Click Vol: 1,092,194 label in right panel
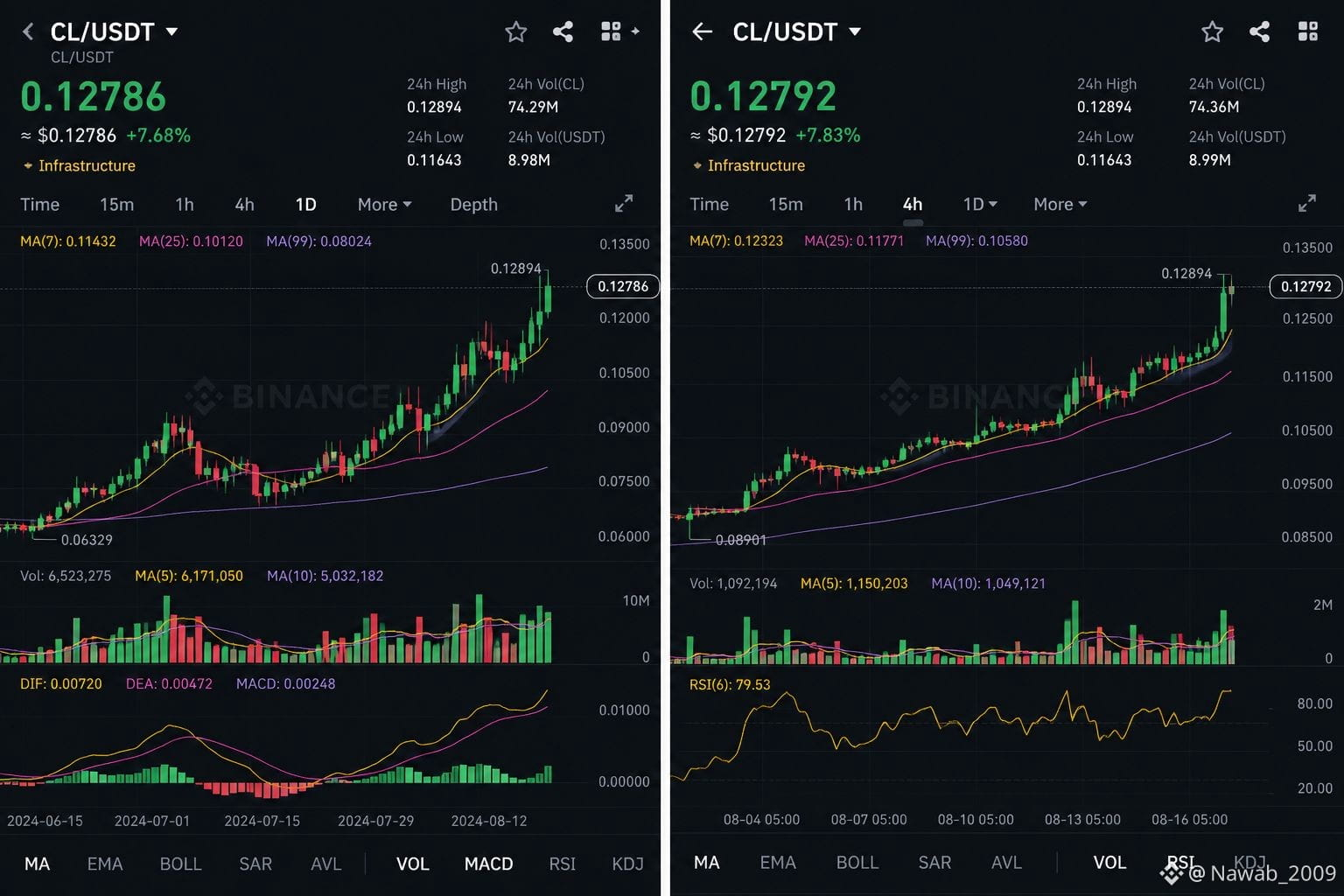The image size is (1344, 896). tap(733, 583)
